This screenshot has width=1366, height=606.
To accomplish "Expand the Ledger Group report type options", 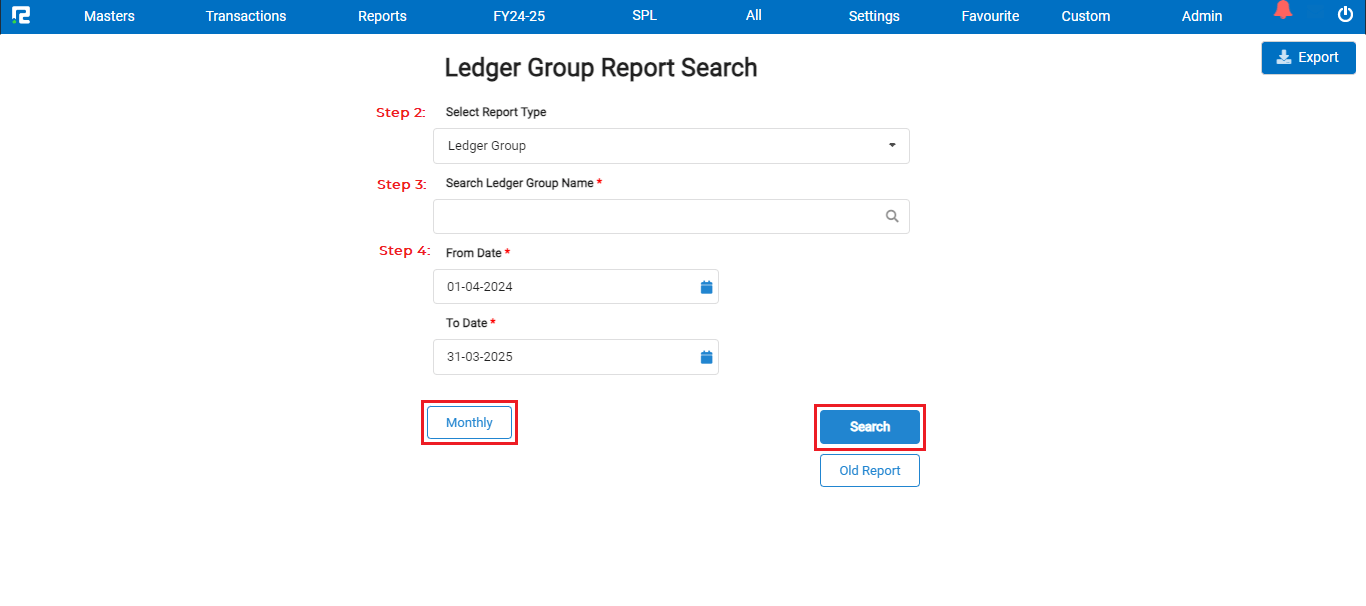I will tap(891, 145).
